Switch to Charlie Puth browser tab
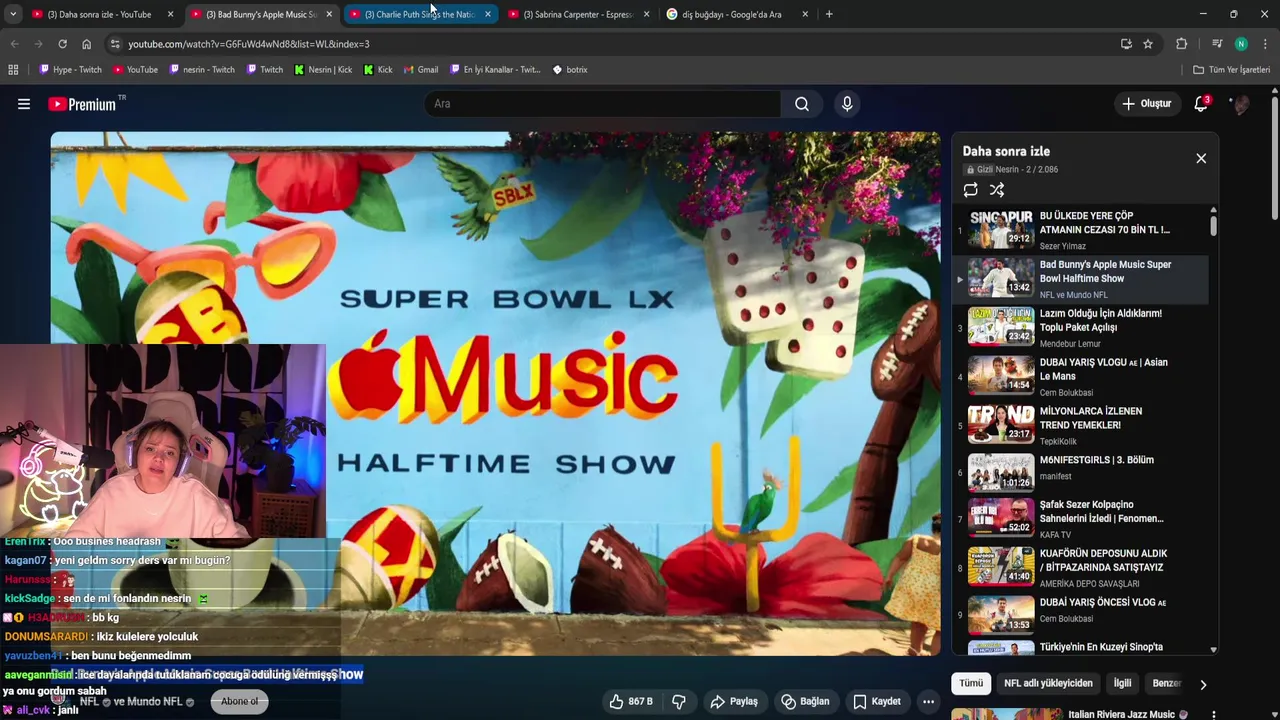 point(420,14)
